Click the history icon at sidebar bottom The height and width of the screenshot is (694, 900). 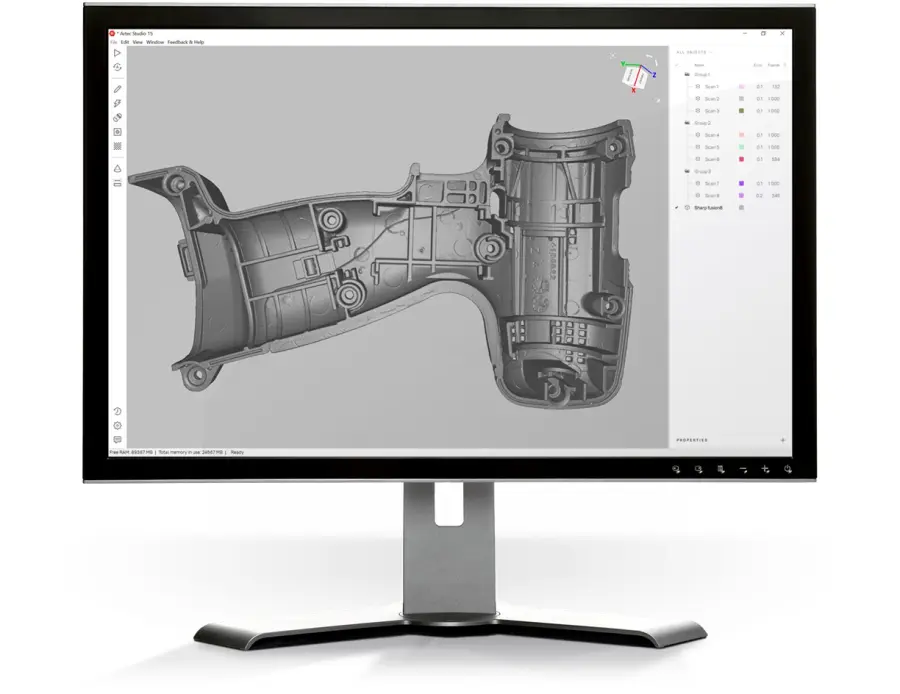(119, 411)
